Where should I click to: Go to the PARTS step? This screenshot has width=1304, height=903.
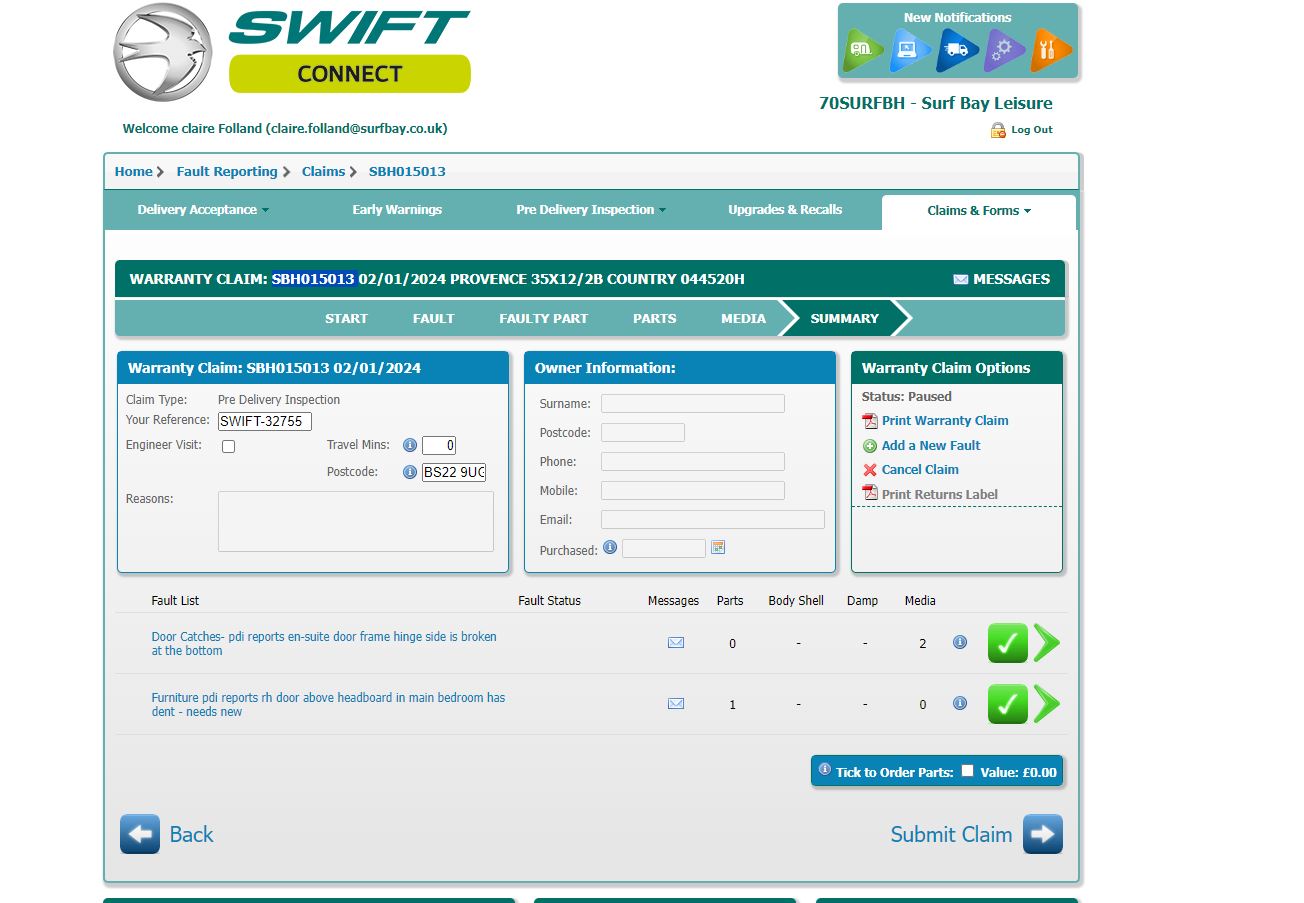(x=655, y=319)
